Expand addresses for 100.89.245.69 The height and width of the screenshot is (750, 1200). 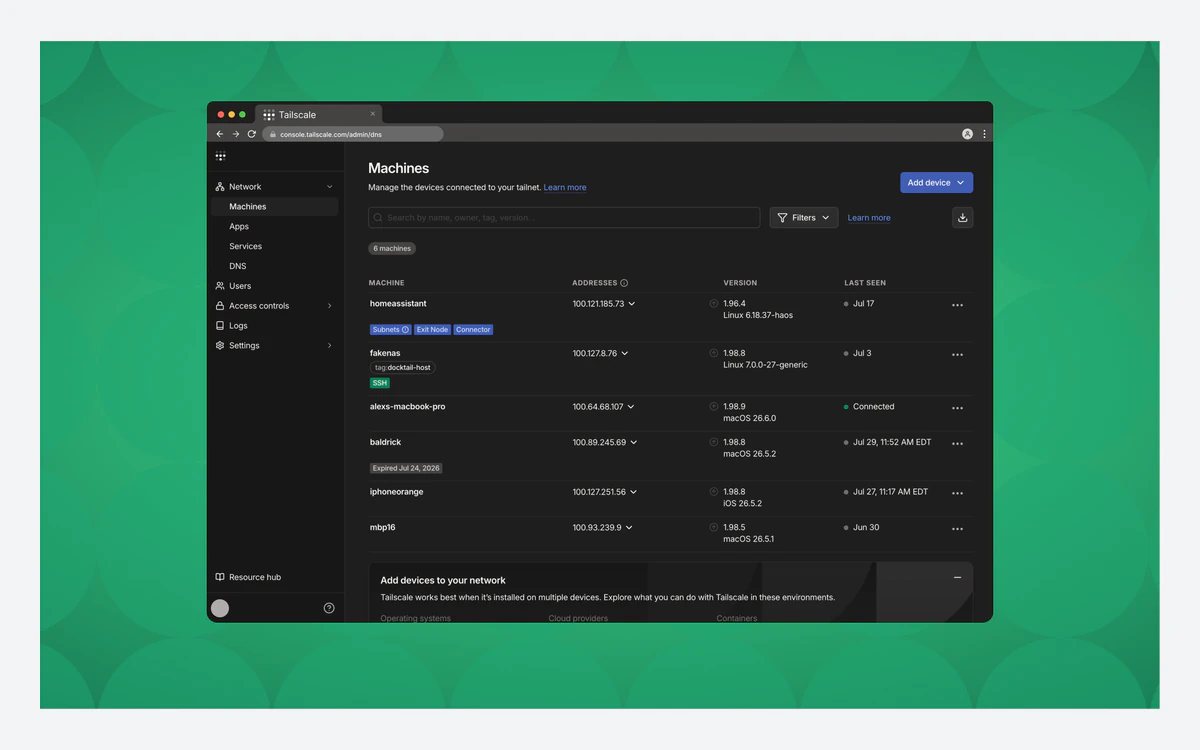[634, 442]
